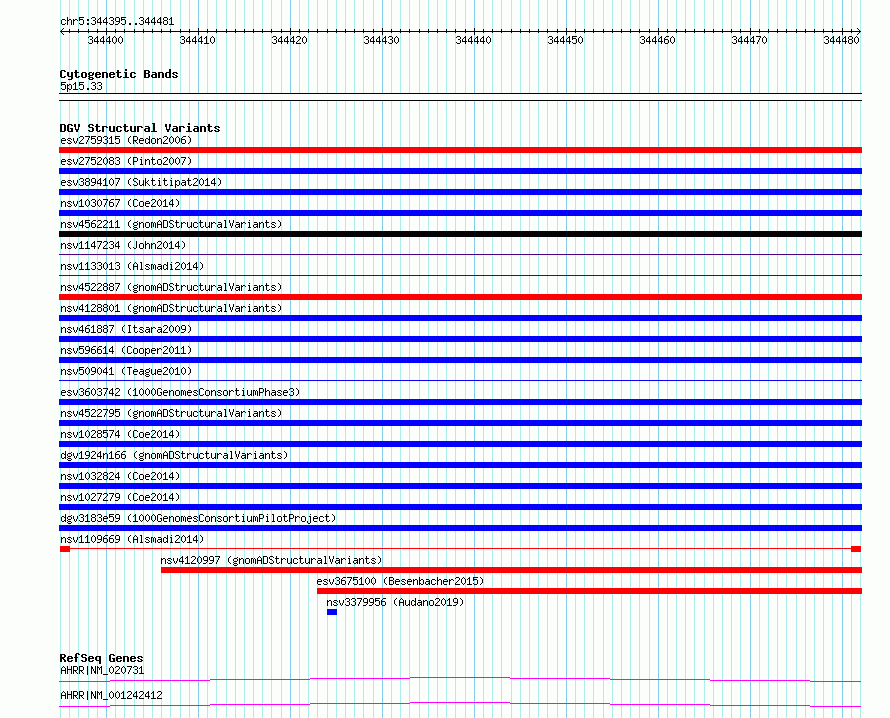Click nsv4120997 gnomAD variant label
The height and width of the screenshot is (718, 890).
point(271,560)
